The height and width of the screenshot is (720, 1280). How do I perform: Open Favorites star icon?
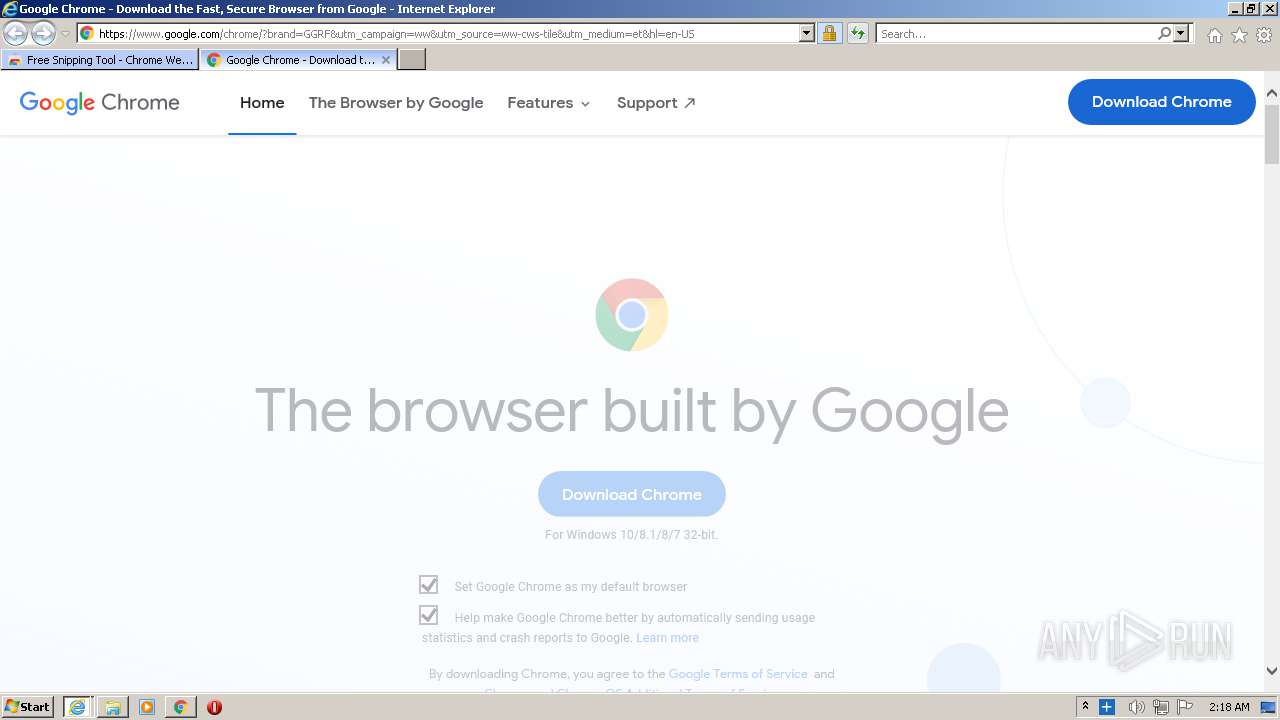(x=1239, y=35)
